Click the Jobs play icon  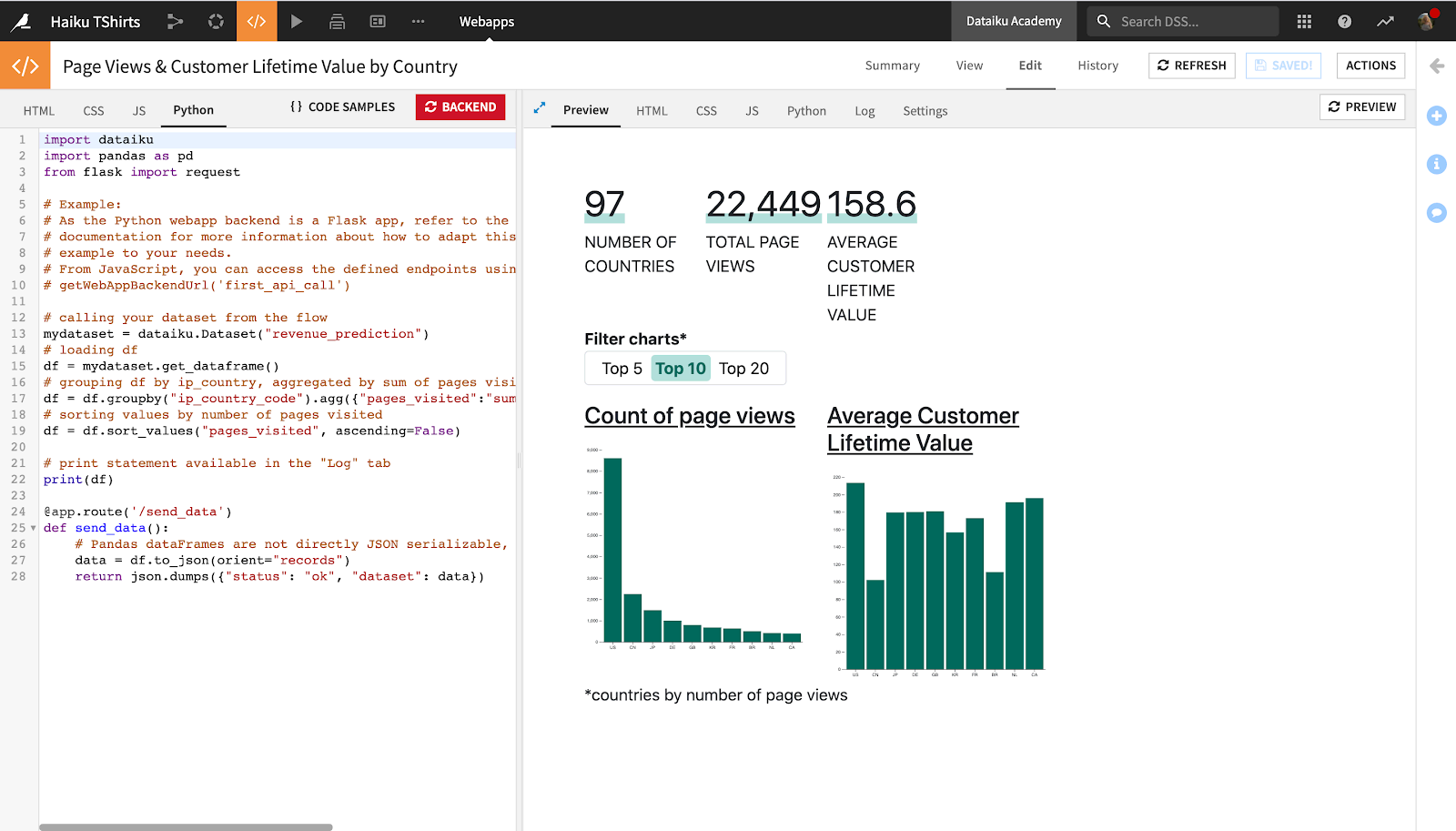pyautogui.click(x=297, y=21)
